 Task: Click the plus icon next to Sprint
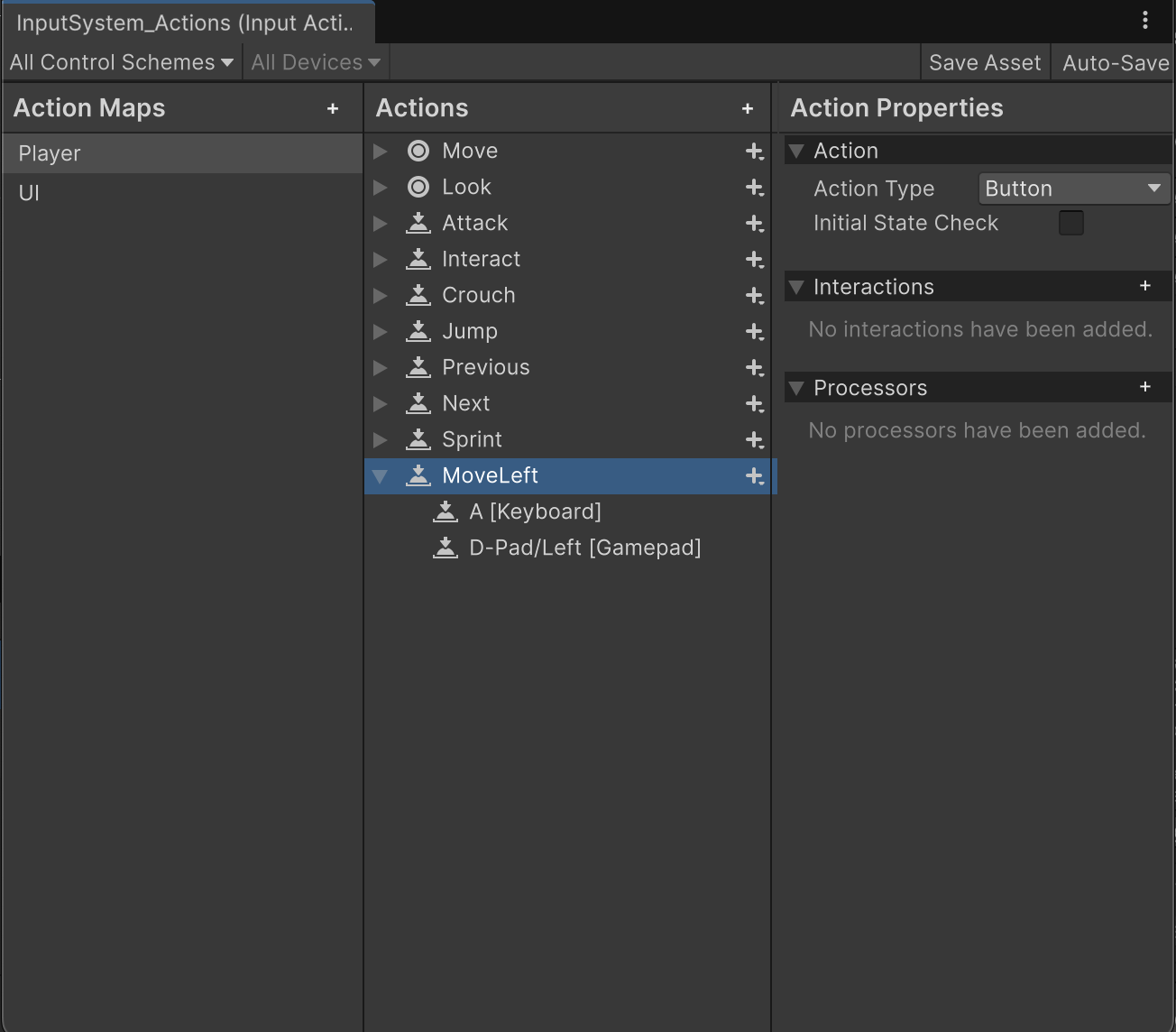click(754, 439)
